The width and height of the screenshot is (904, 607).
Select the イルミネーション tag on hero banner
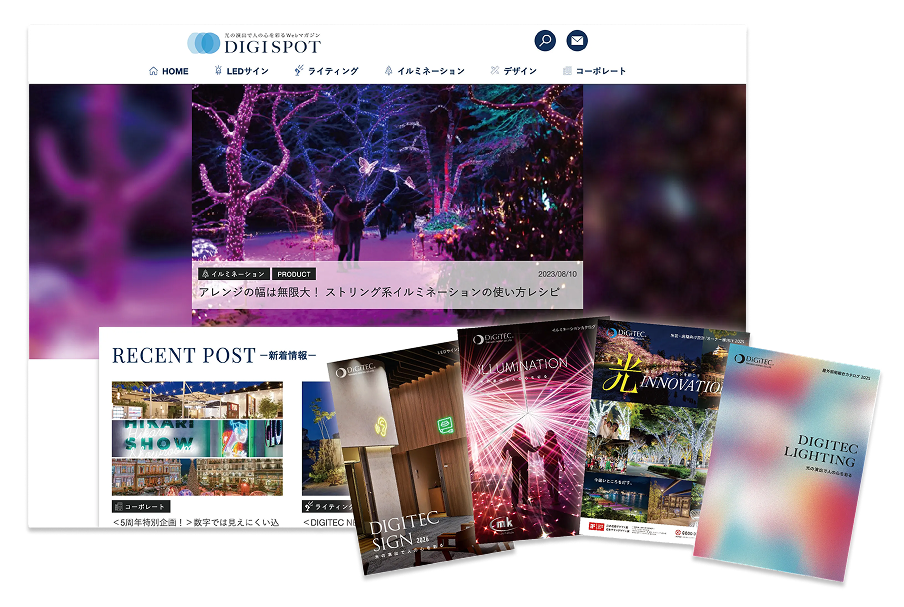click(x=234, y=274)
